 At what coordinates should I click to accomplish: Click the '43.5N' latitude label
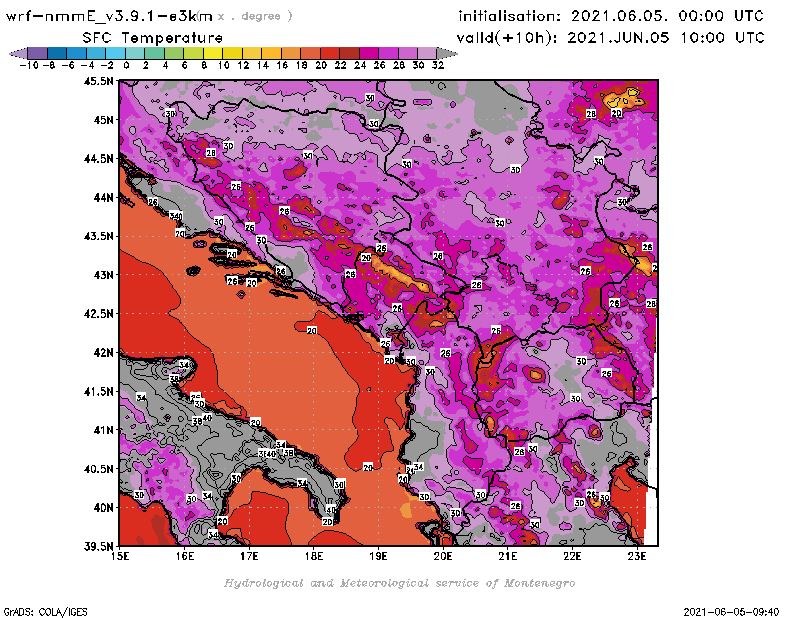pos(98,236)
